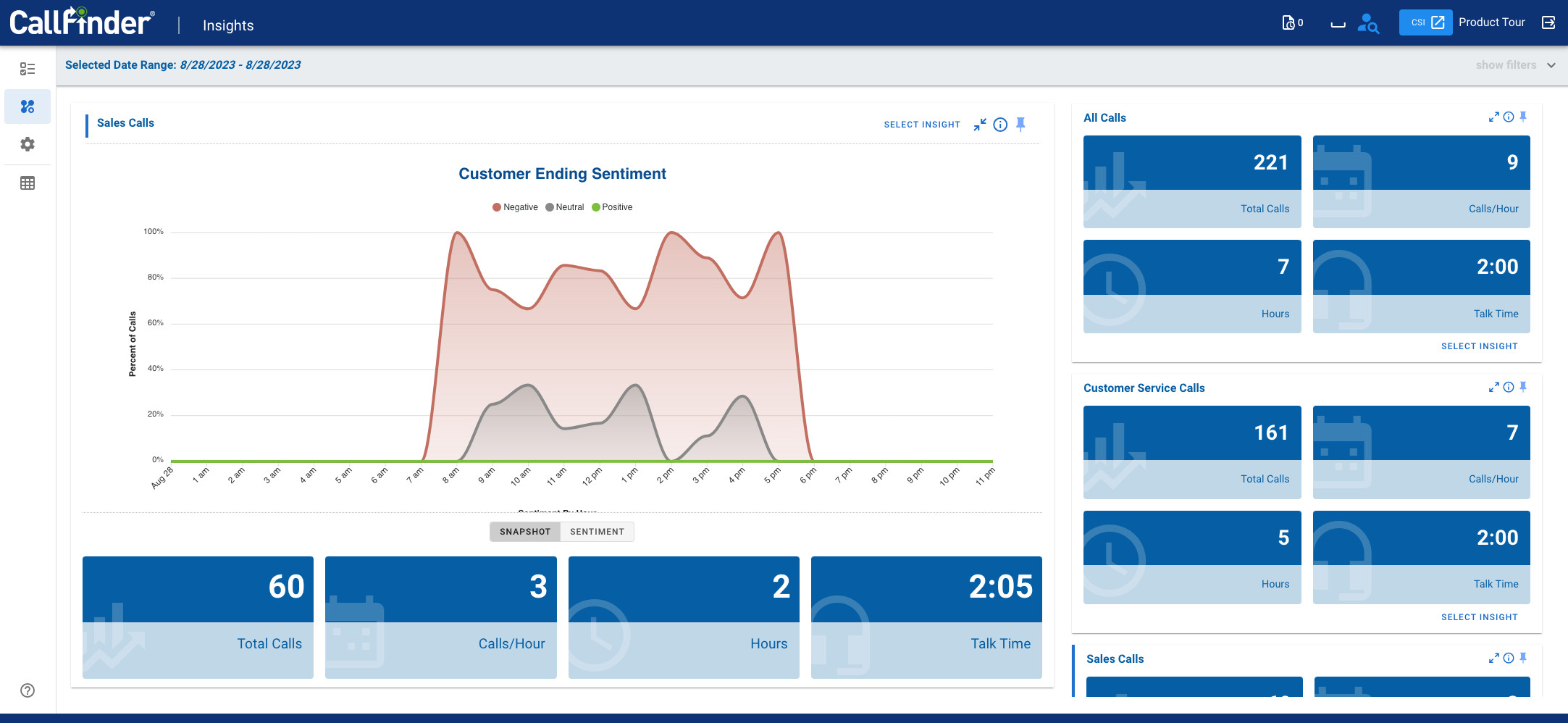Click the CSI external link button
This screenshot has height=723, width=1568.
point(1425,22)
